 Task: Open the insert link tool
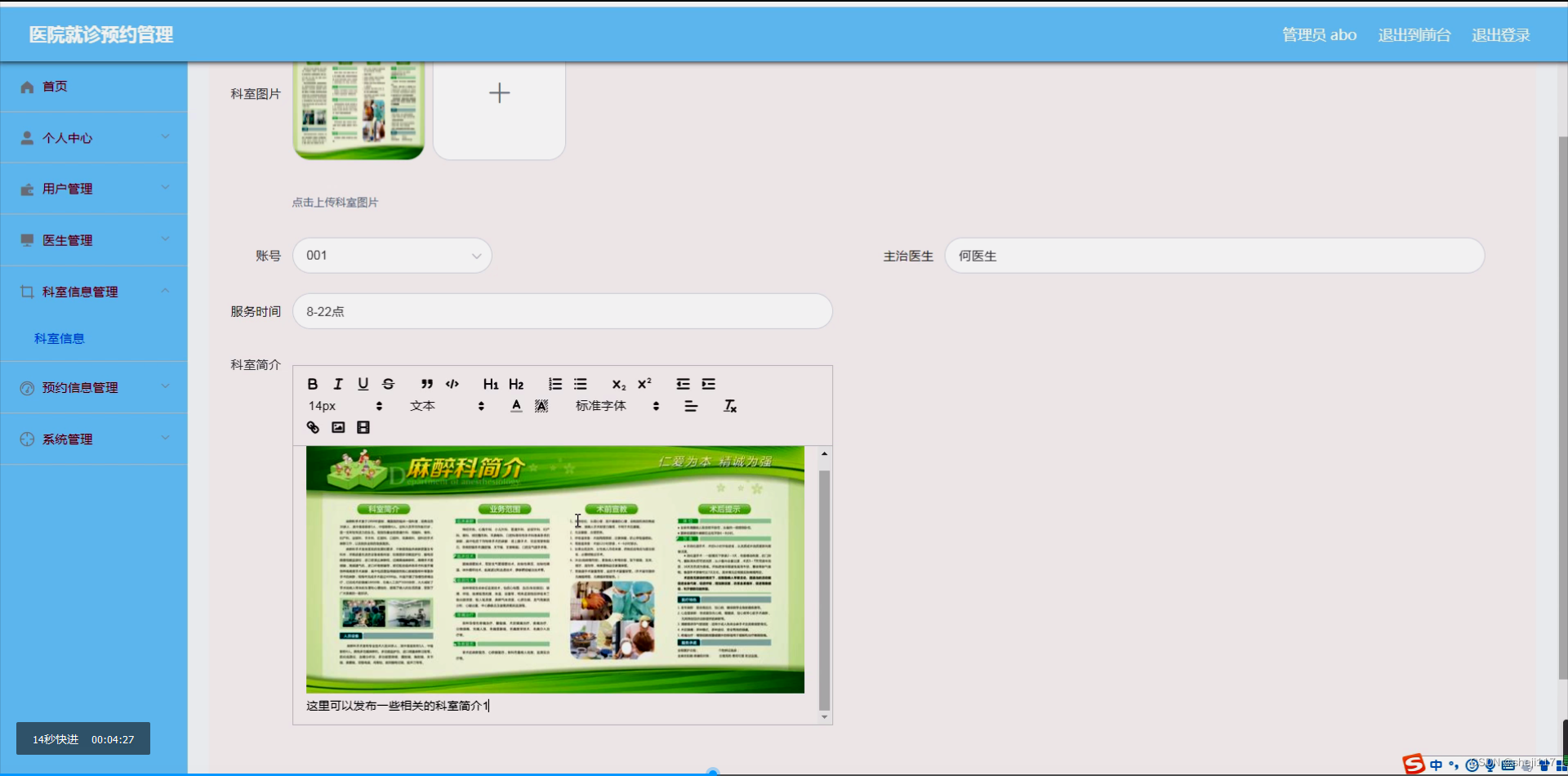tap(313, 426)
